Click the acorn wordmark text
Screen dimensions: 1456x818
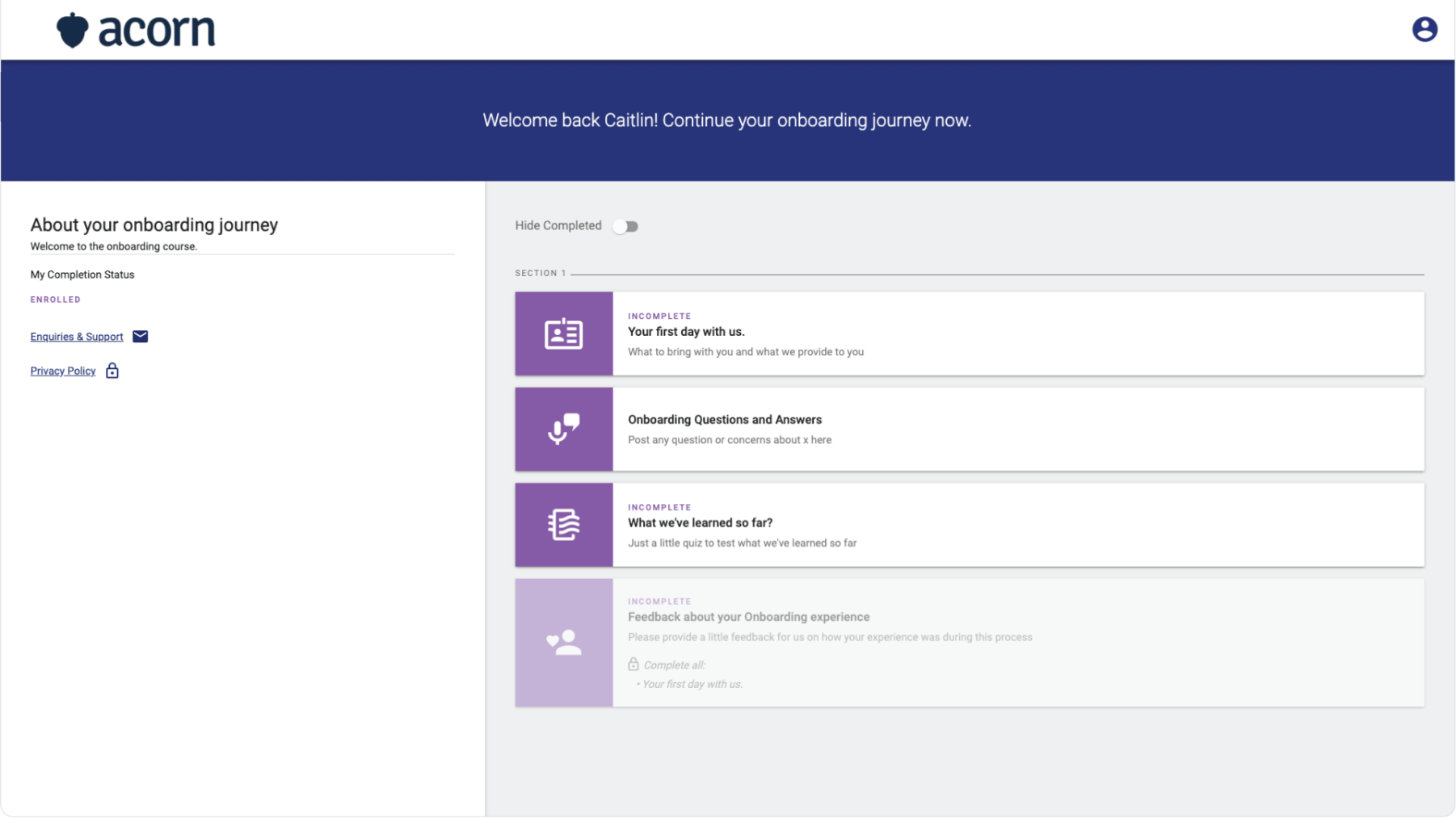(x=157, y=31)
